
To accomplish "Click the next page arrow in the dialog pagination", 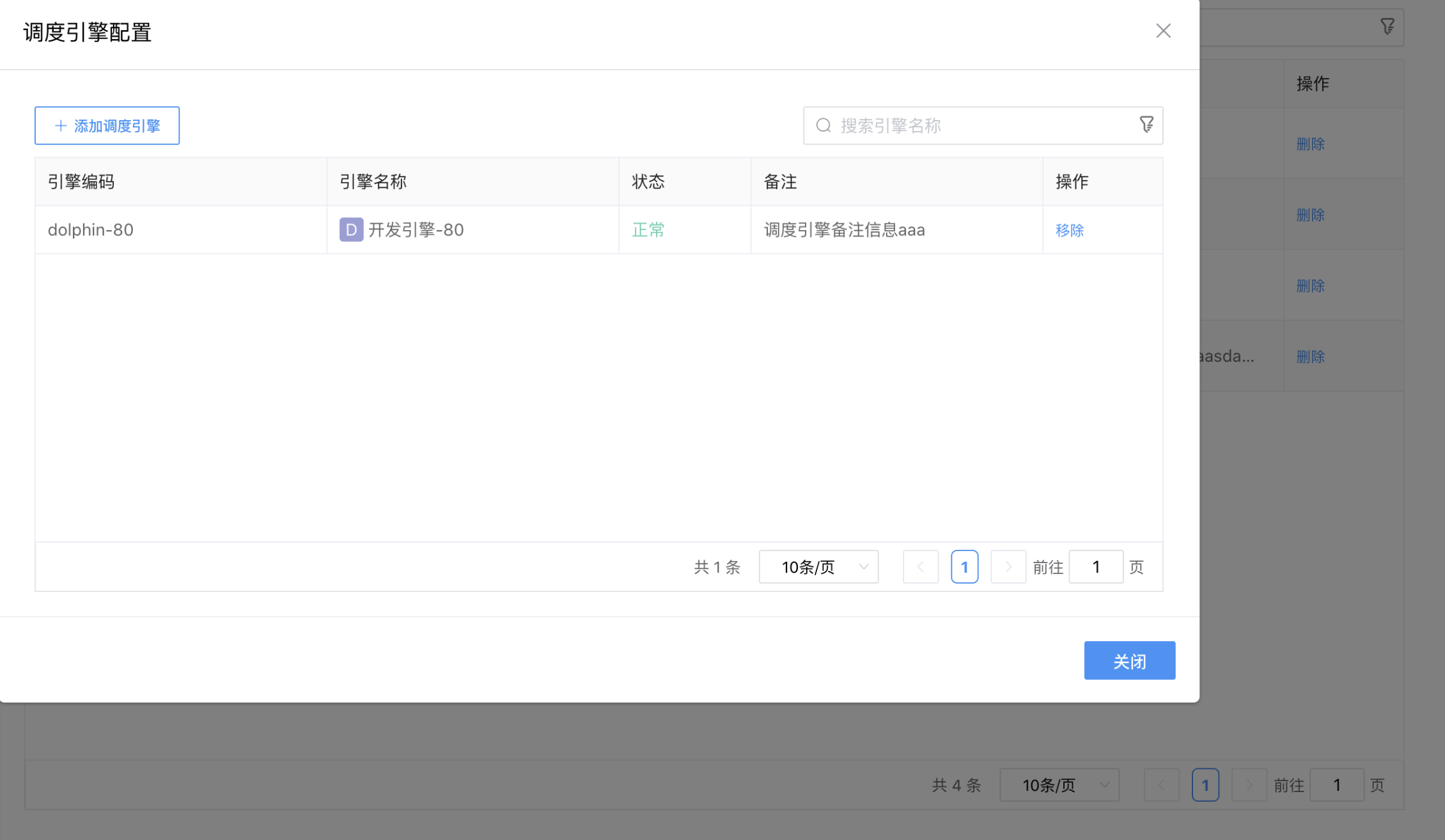I will pos(1008,566).
